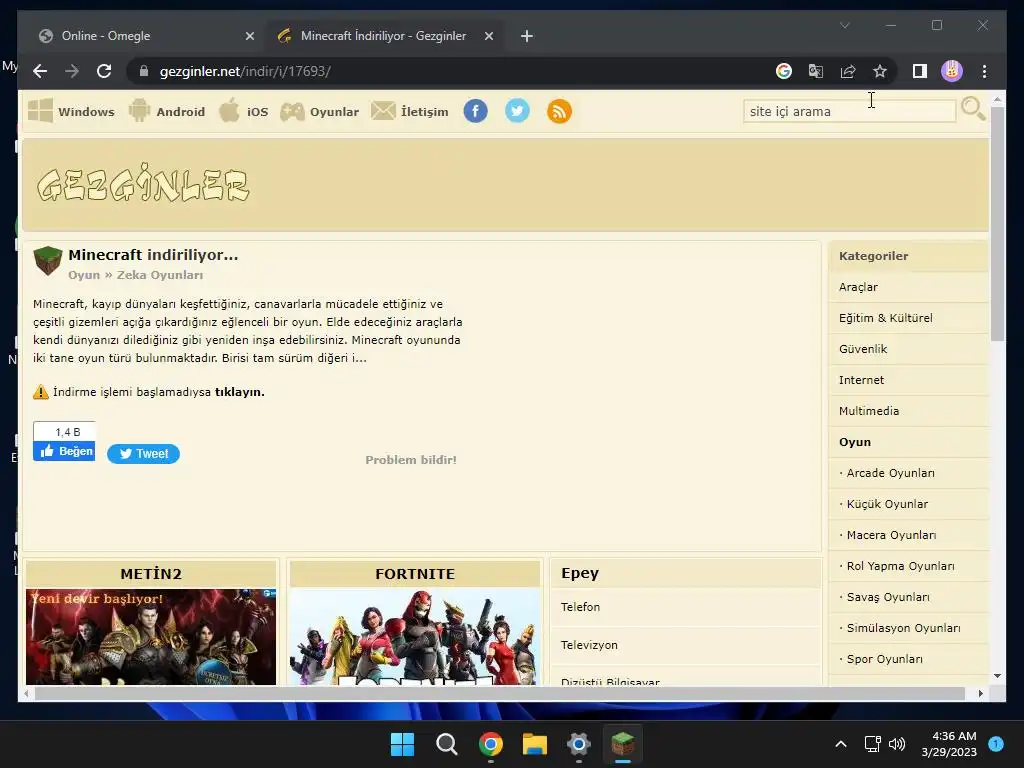The image size is (1024, 768).
Task: Visit the Gezginler Twitter icon
Action: coord(517,111)
